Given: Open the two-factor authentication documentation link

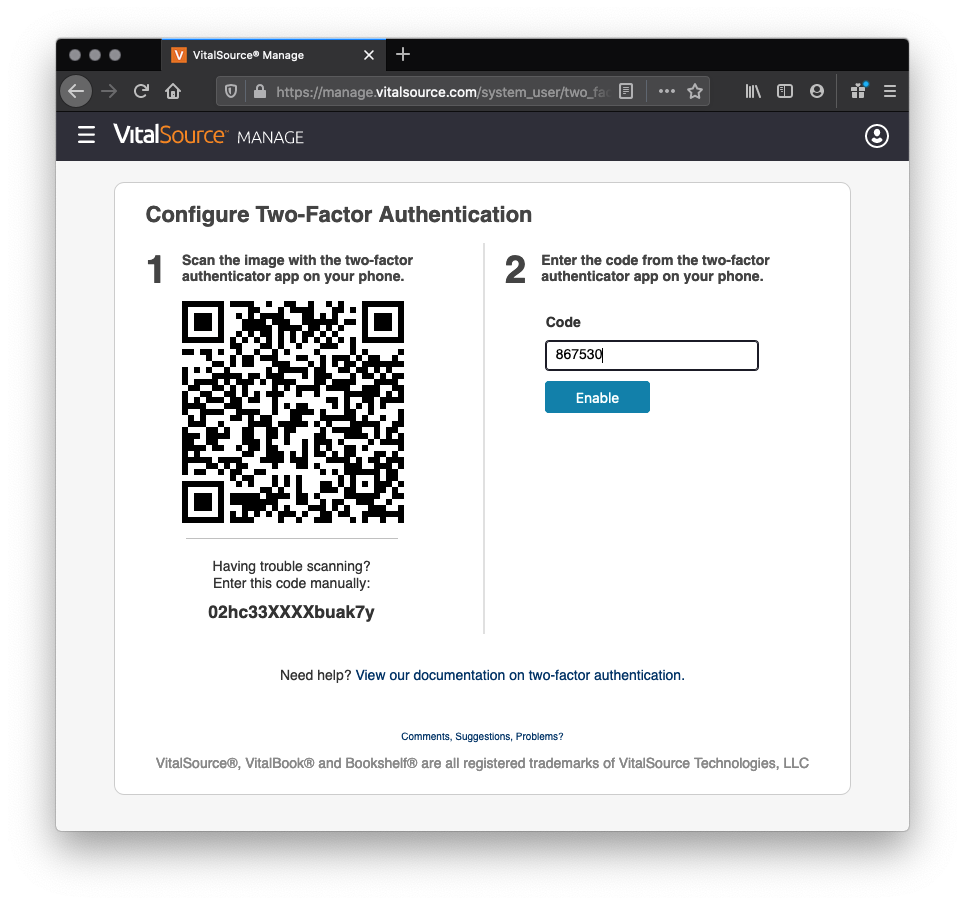Looking at the screenshot, I should (x=518, y=675).
